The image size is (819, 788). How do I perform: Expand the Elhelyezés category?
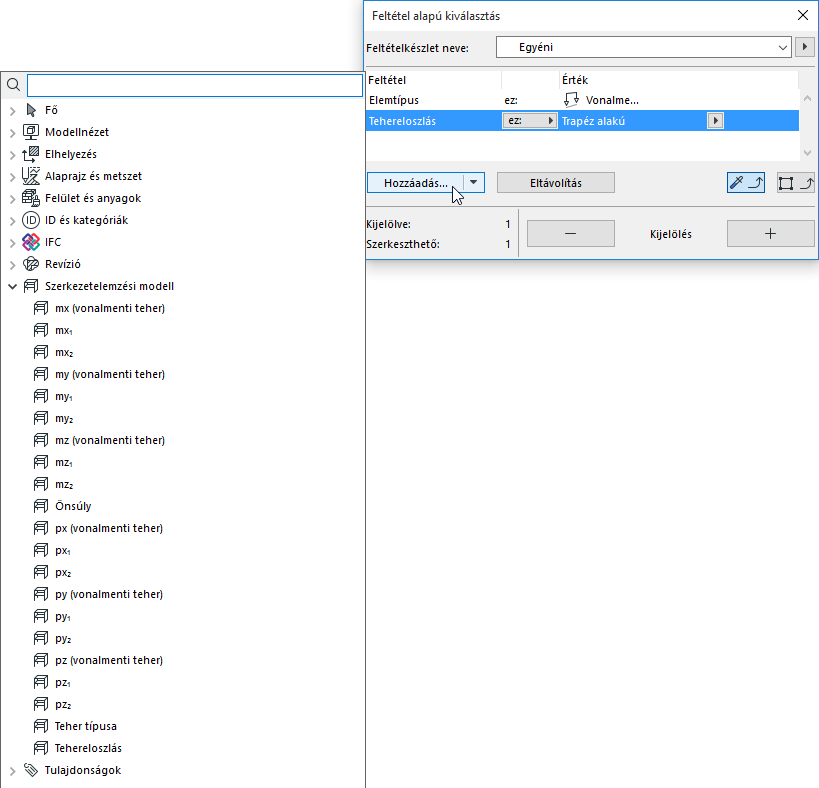(x=13, y=155)
